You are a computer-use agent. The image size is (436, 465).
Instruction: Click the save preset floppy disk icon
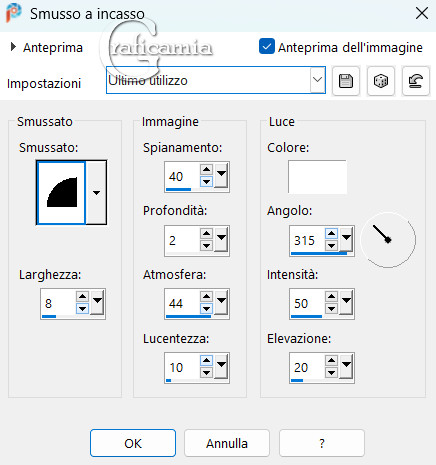point(346,81)
